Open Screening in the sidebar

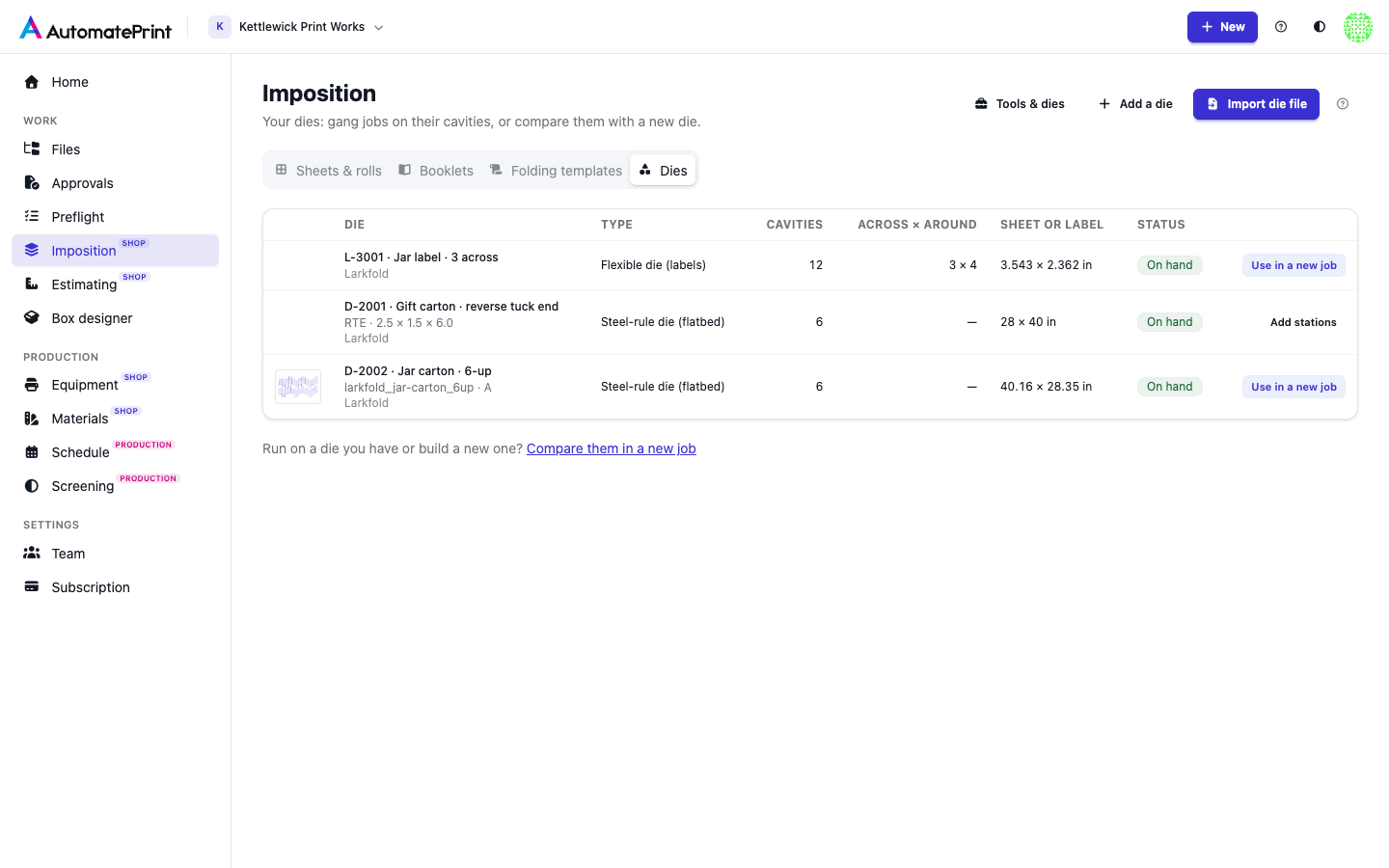[x=115, y=486]
